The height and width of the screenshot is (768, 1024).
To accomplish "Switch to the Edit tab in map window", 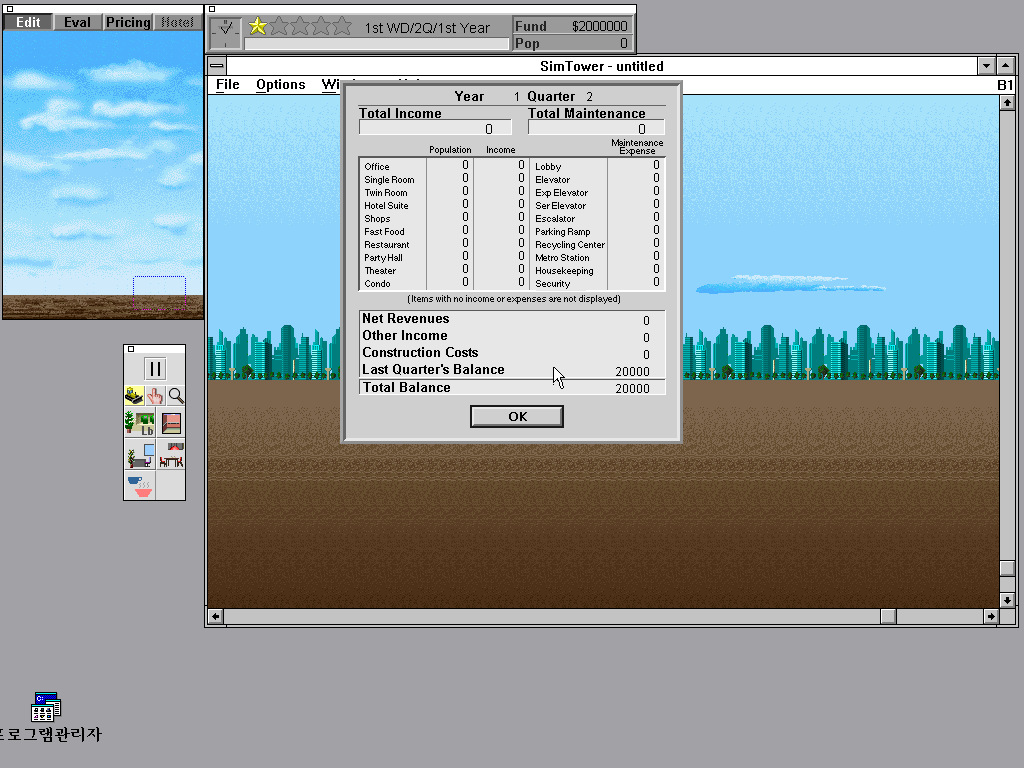I will pos(28,22).
